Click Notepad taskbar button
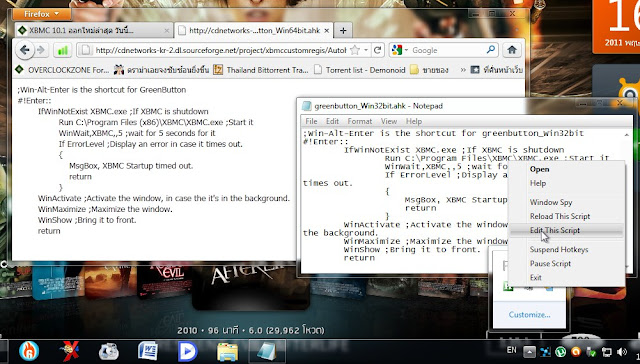 pos(267,351)
